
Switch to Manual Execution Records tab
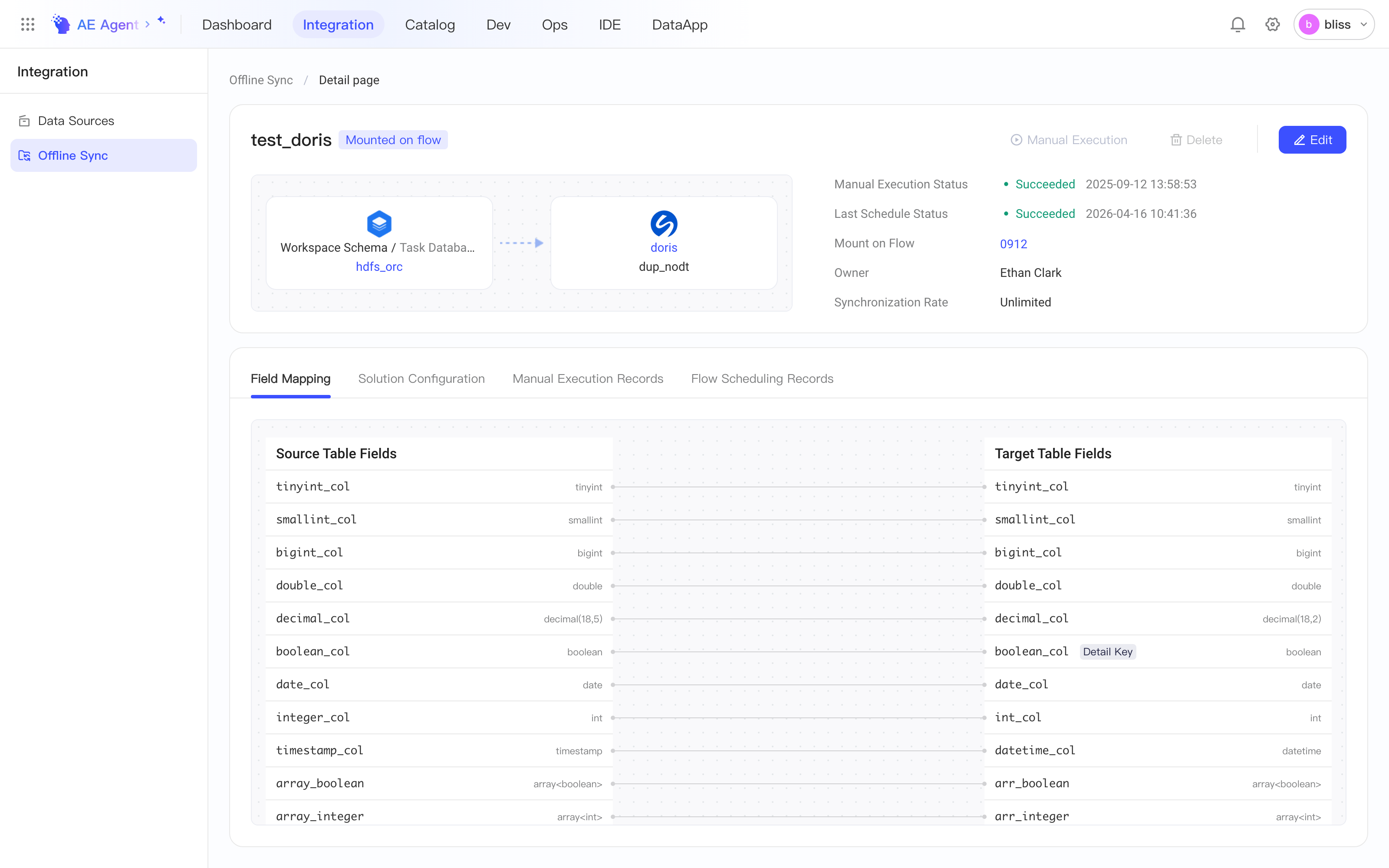(x=588, y=379)
